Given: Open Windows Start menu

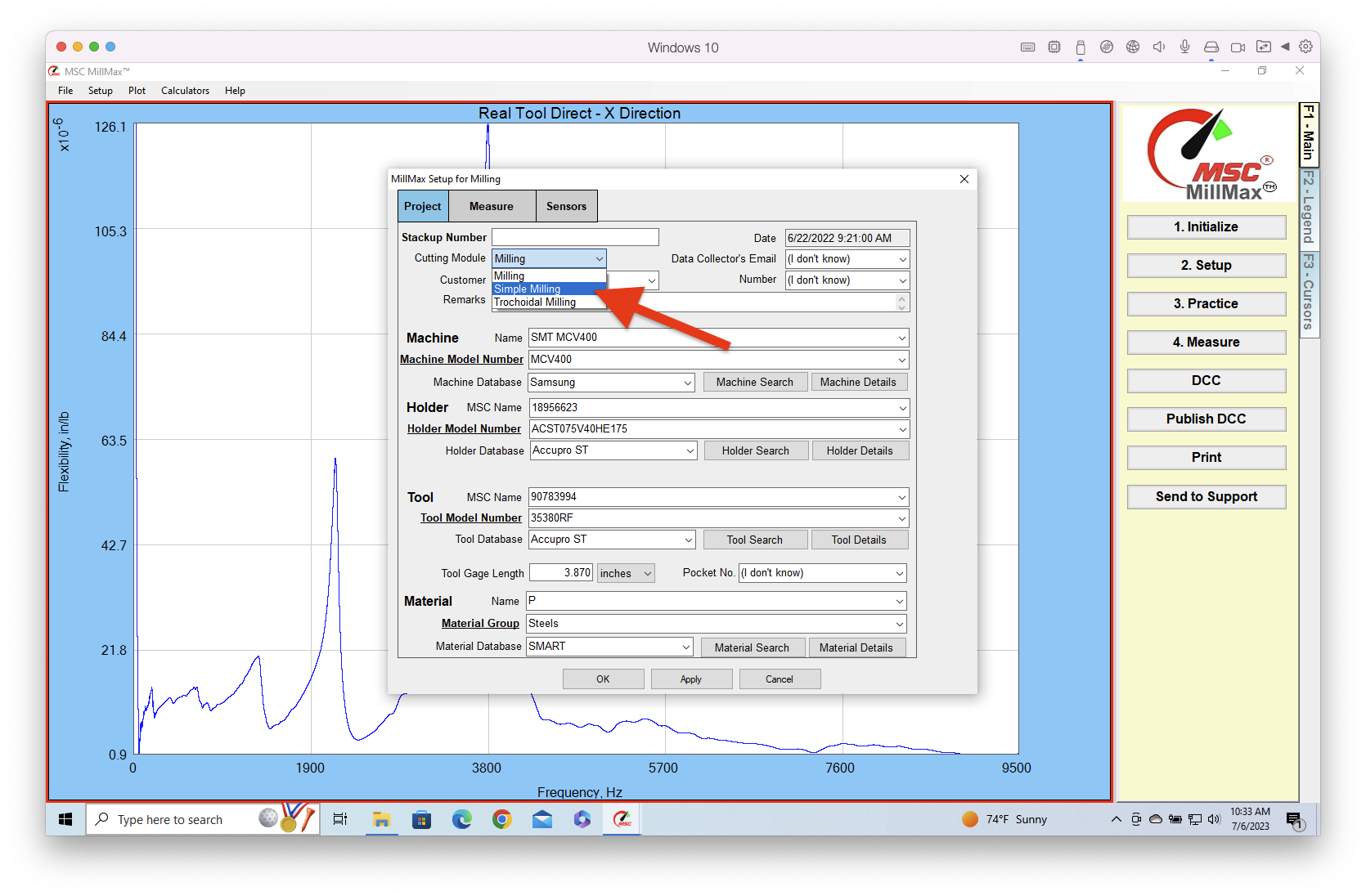Looking at the screenshot, I should click(66, 819).
